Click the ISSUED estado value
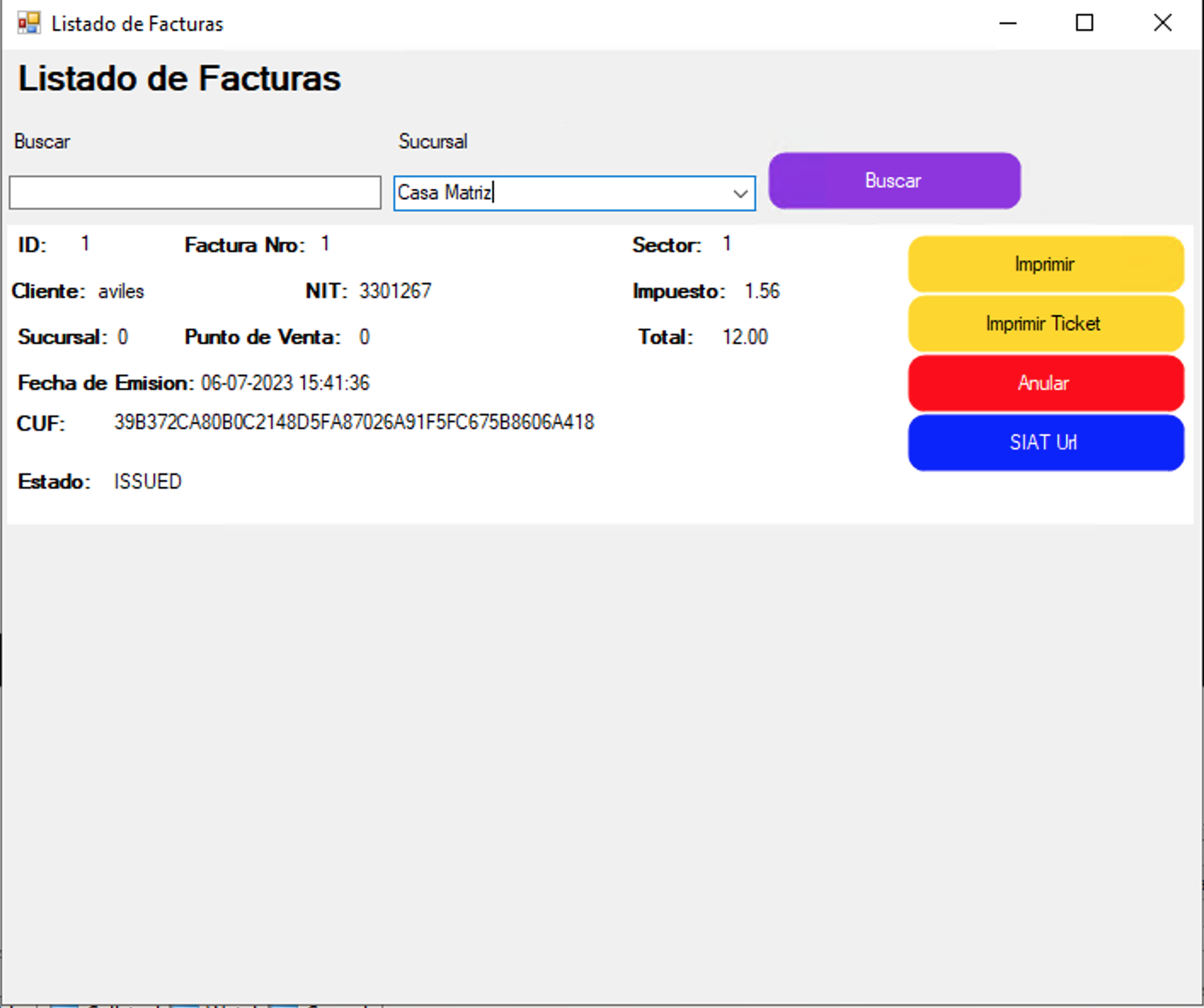 [148, 482]
